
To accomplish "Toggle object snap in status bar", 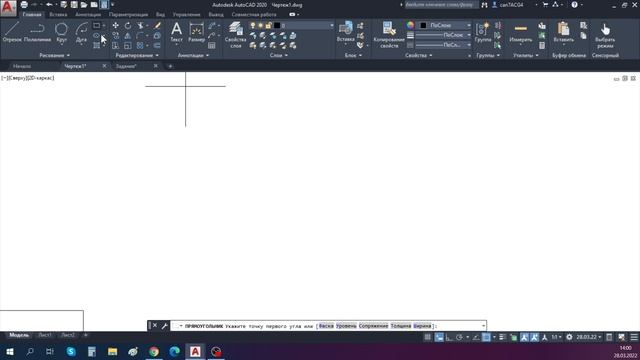I will [x=486, y=337].
